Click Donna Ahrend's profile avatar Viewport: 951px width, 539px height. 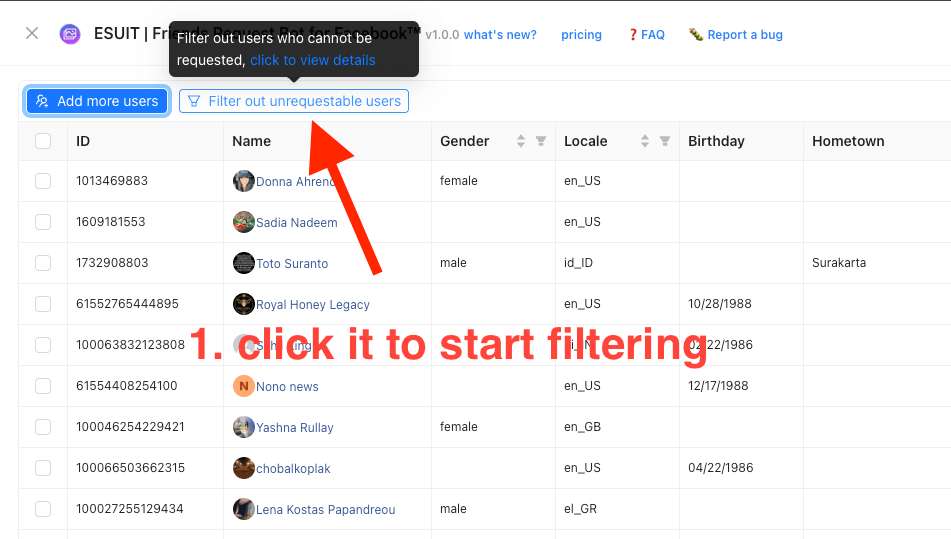click(243, 181)
